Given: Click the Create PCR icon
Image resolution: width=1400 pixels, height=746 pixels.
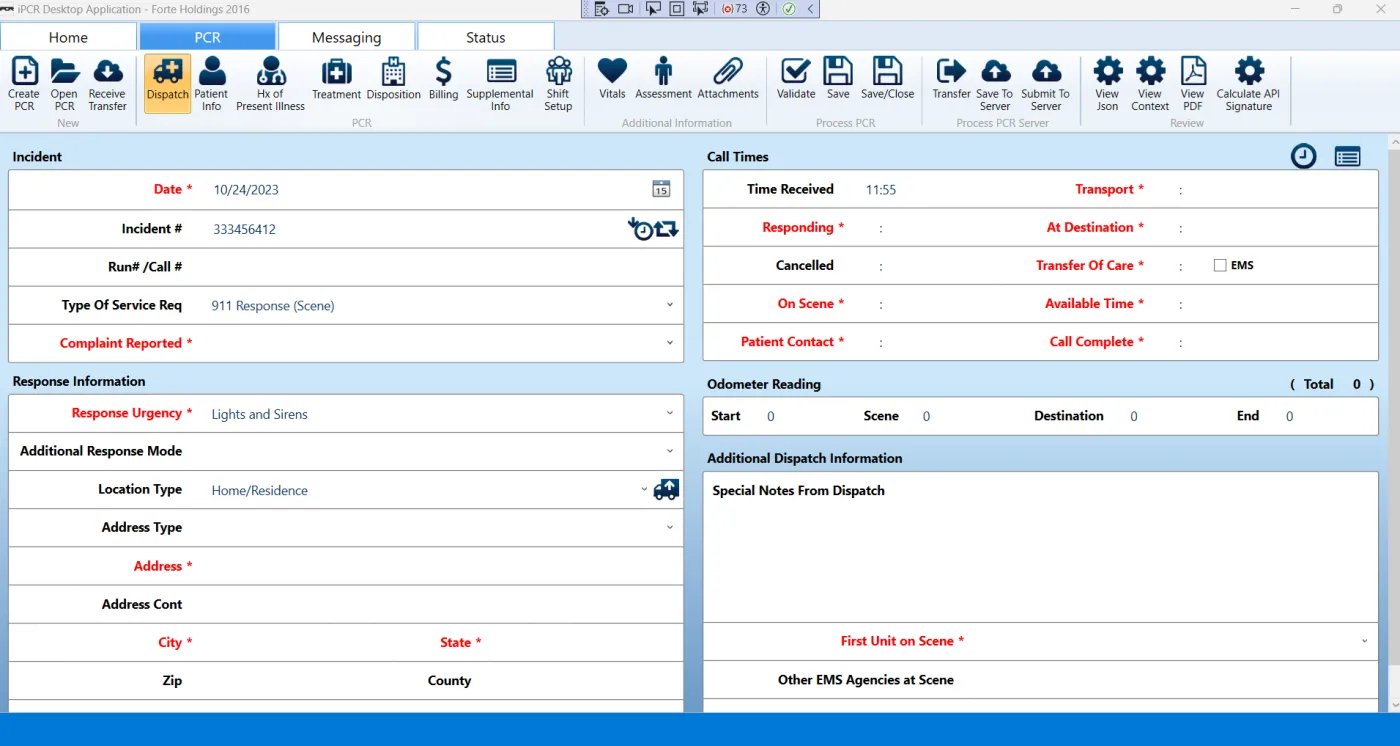Looking at the screenshot, I should 24,84.
